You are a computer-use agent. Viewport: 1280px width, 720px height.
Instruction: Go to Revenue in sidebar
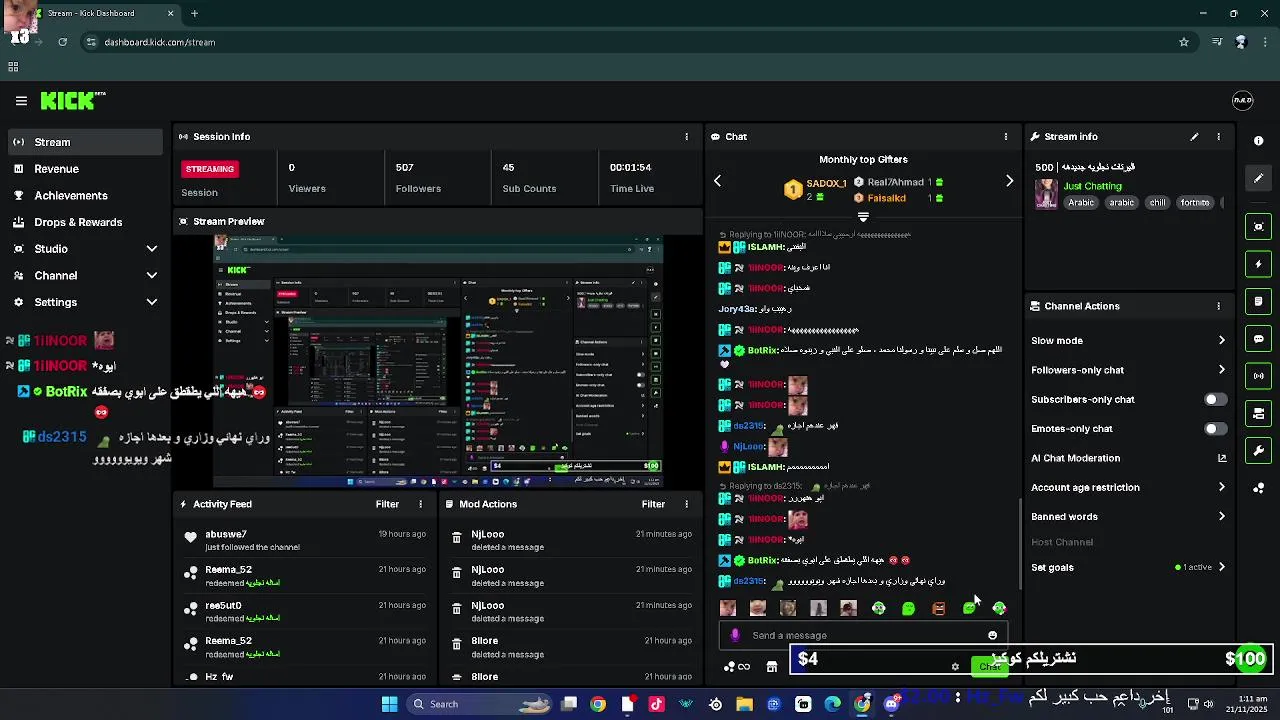tap(85, 169)
